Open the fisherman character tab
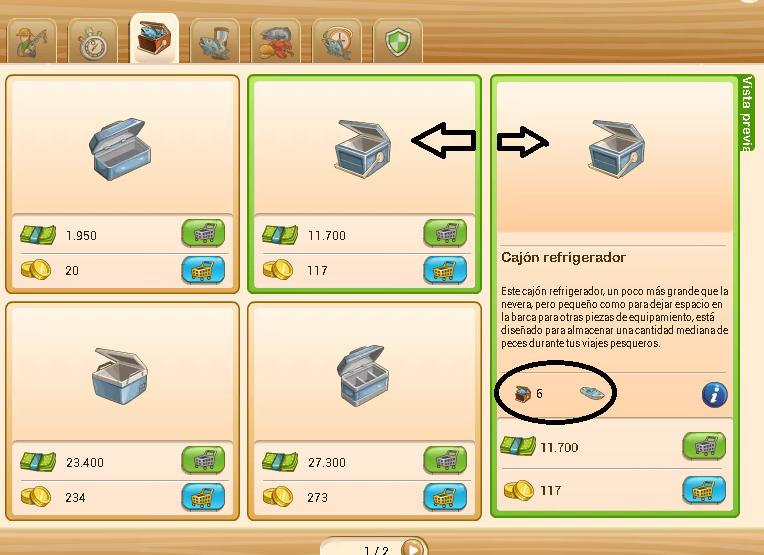 coord(32,42)
